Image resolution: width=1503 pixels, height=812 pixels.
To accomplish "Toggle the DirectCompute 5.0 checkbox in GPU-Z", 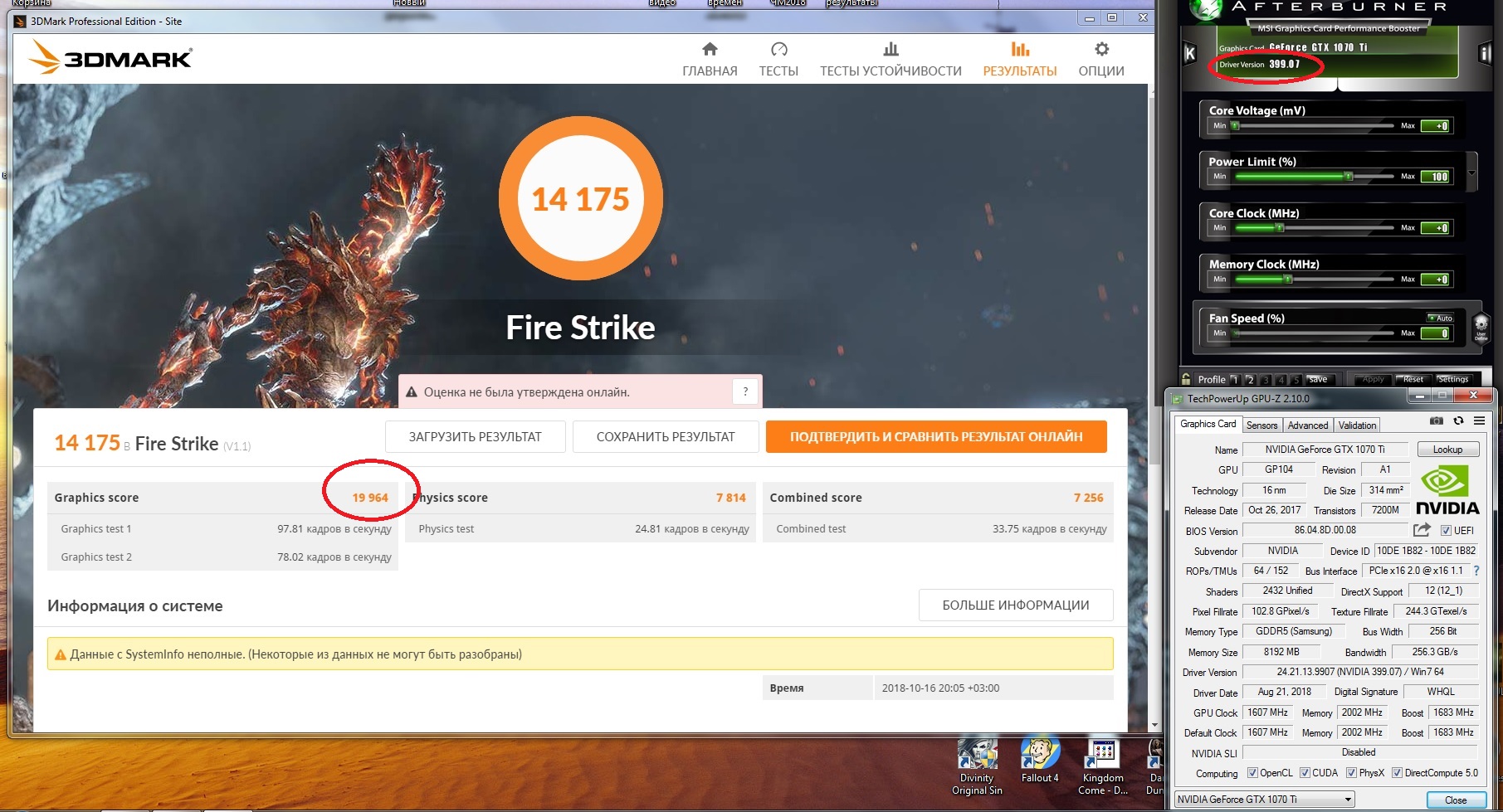I will pos(1397,773).
